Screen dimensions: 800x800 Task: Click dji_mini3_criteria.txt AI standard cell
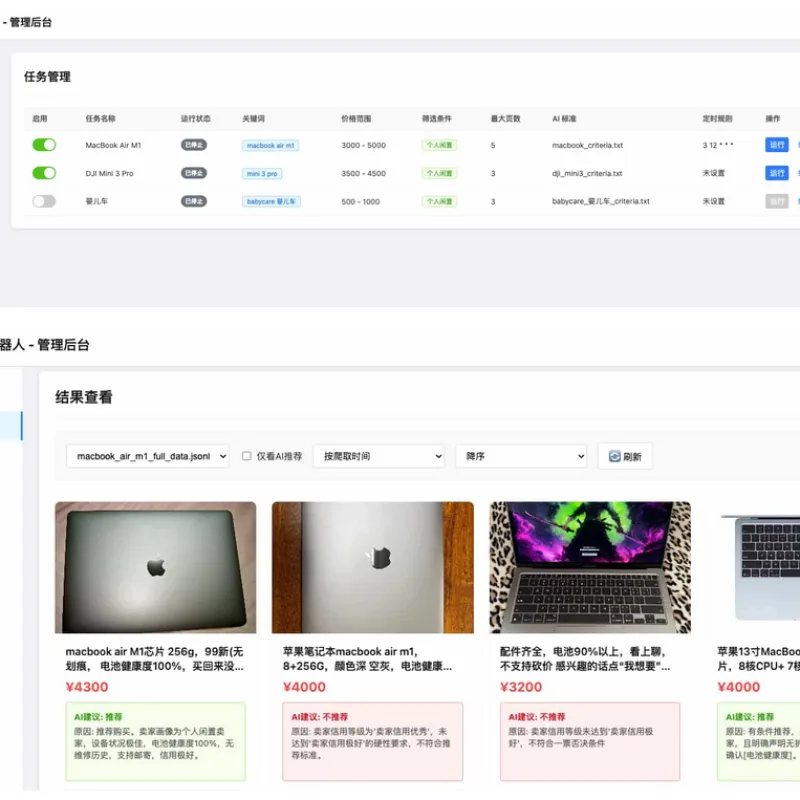click(x=587, y=173)
